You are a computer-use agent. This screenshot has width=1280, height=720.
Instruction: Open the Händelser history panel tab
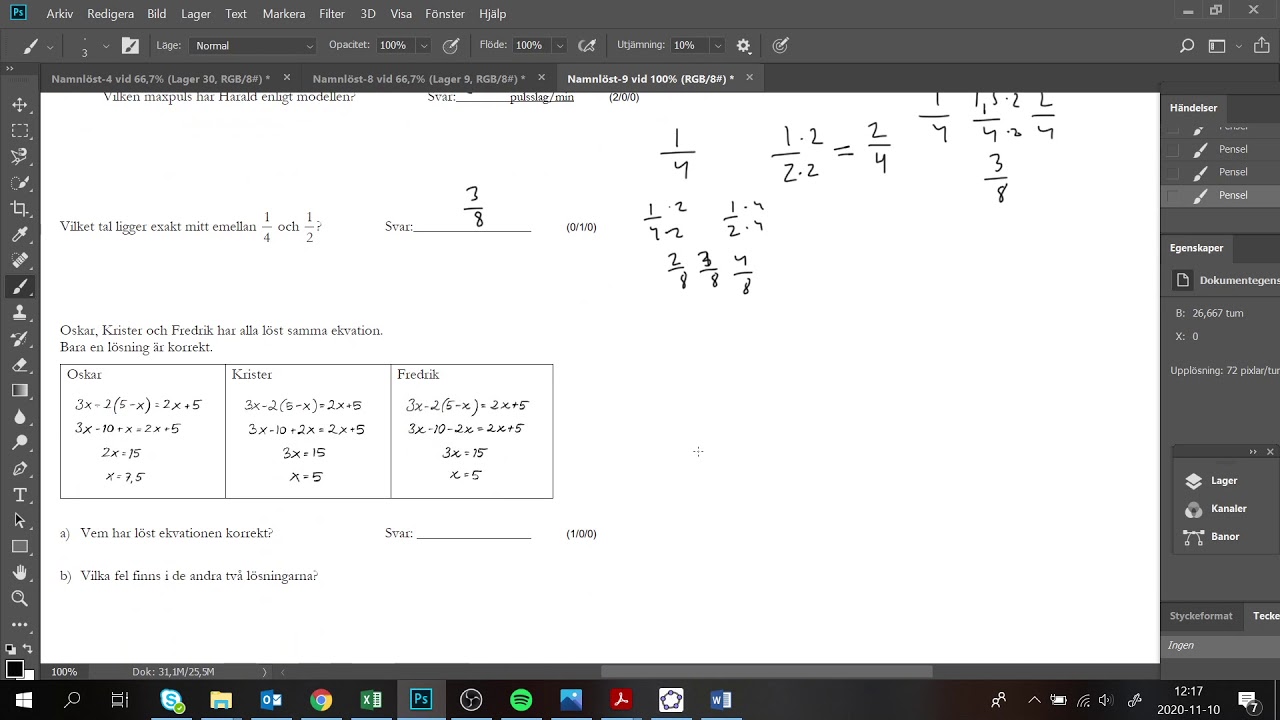[x=1194, y=108]
